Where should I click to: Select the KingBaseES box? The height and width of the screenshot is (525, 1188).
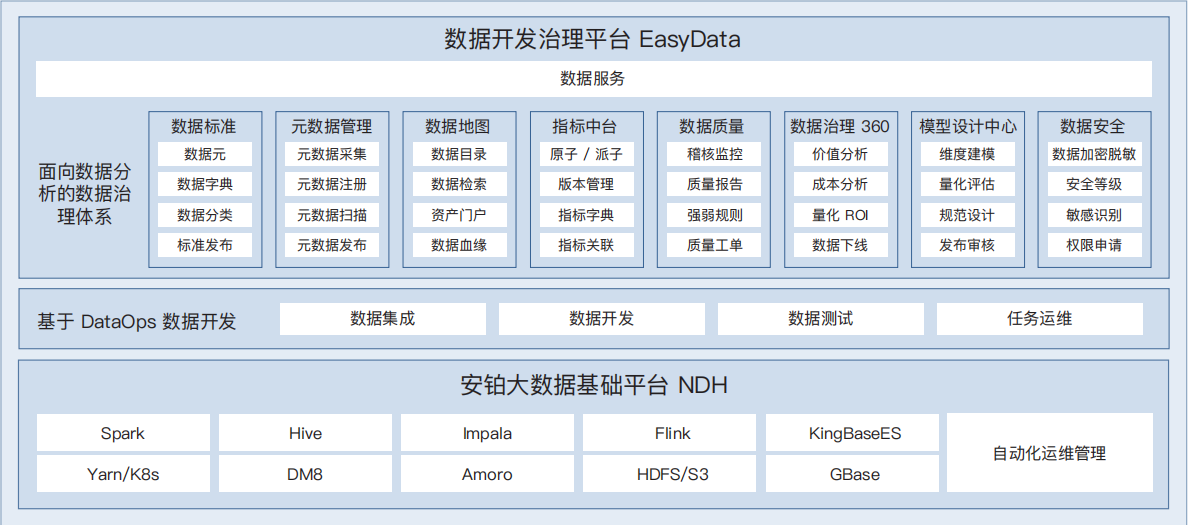852,433
